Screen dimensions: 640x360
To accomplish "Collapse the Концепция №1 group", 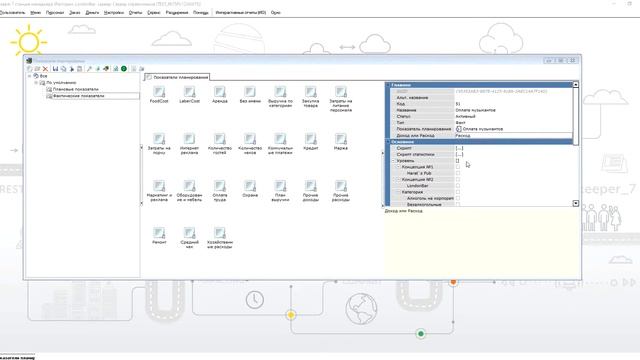I will [x=399, y=167].
